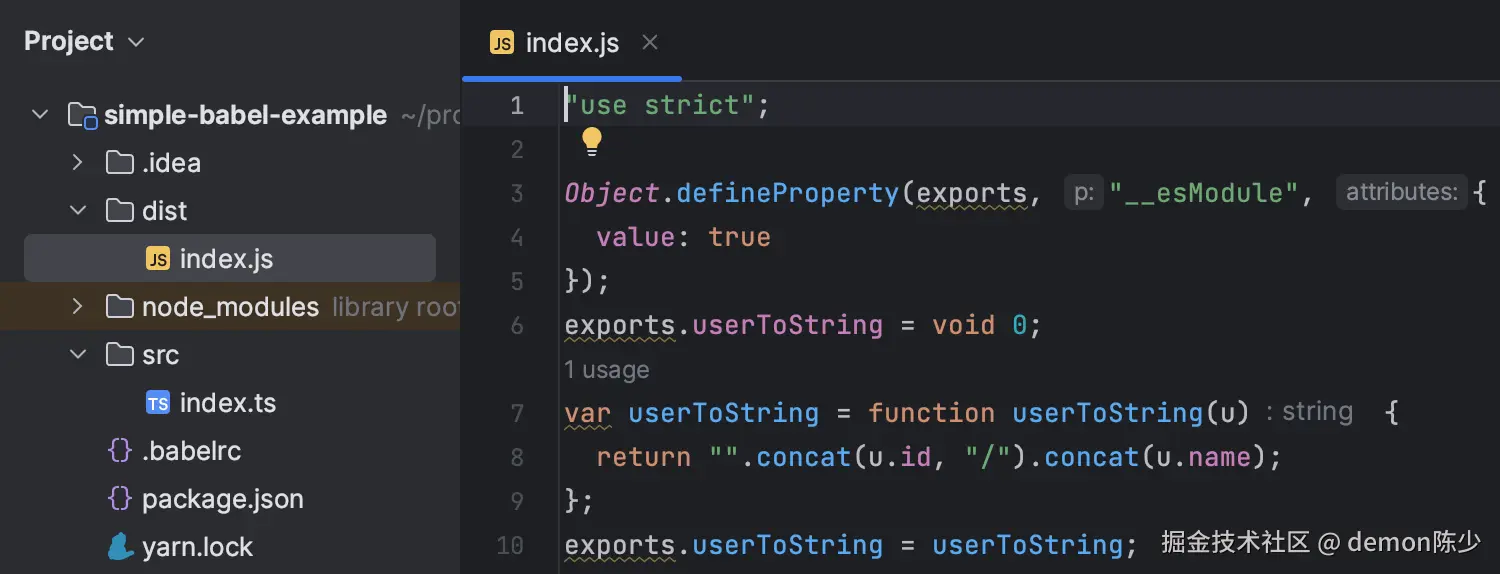
Task: Click the .babelrc JSON braces icon
Action: [x=120, y=451]
